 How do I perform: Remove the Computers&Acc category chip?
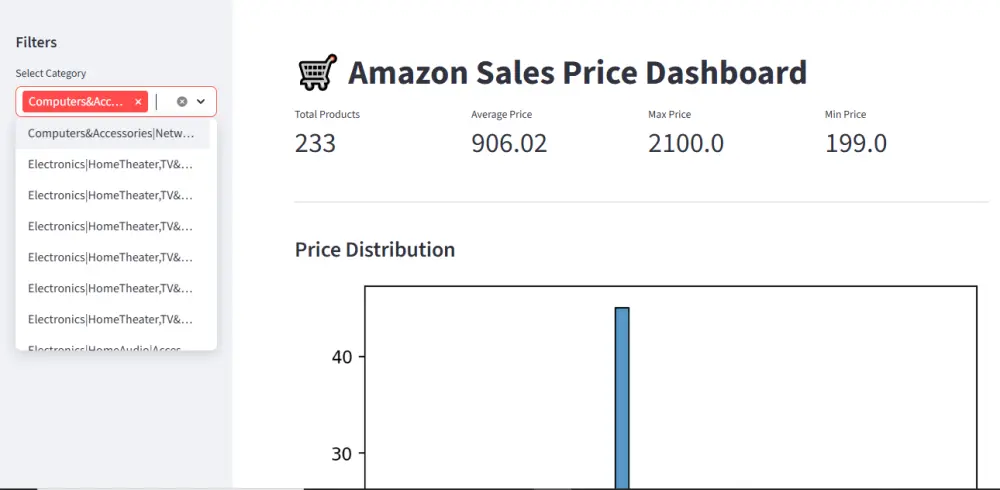[x=138, y=102]
